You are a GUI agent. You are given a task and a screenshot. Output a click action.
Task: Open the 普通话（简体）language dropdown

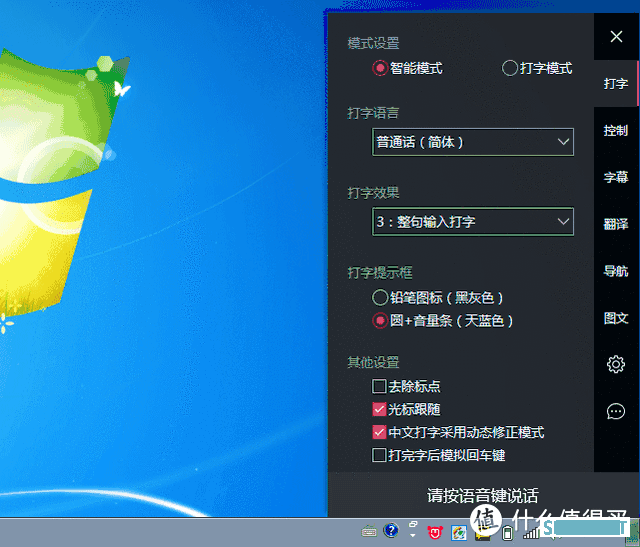tap(473, 142)
